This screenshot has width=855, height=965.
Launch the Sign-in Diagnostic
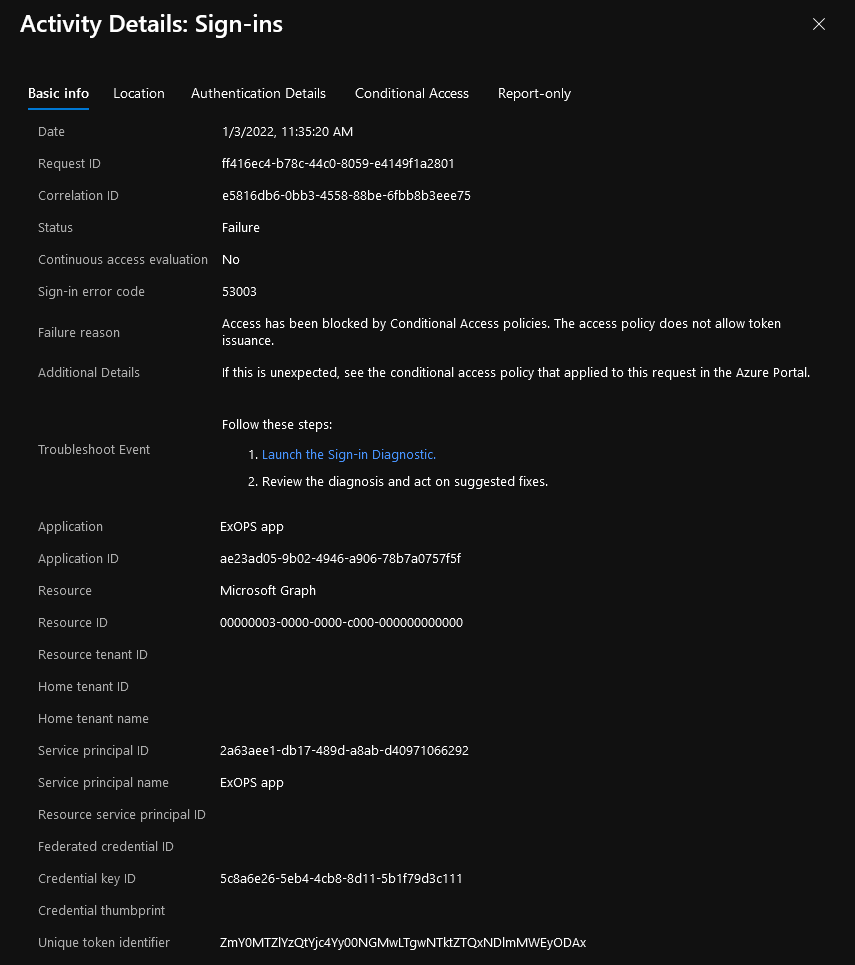point(348,453)
